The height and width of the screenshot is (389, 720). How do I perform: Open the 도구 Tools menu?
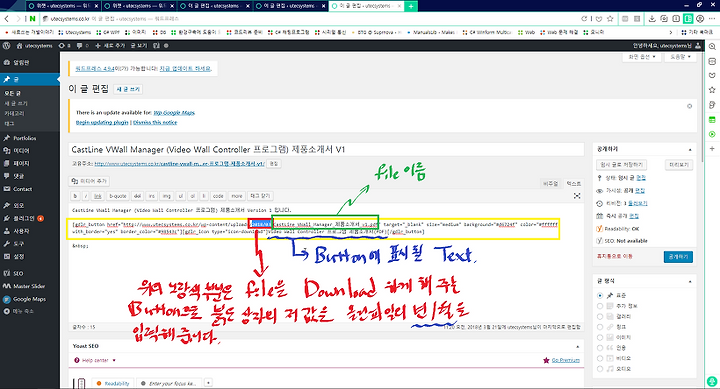[18, 244]
